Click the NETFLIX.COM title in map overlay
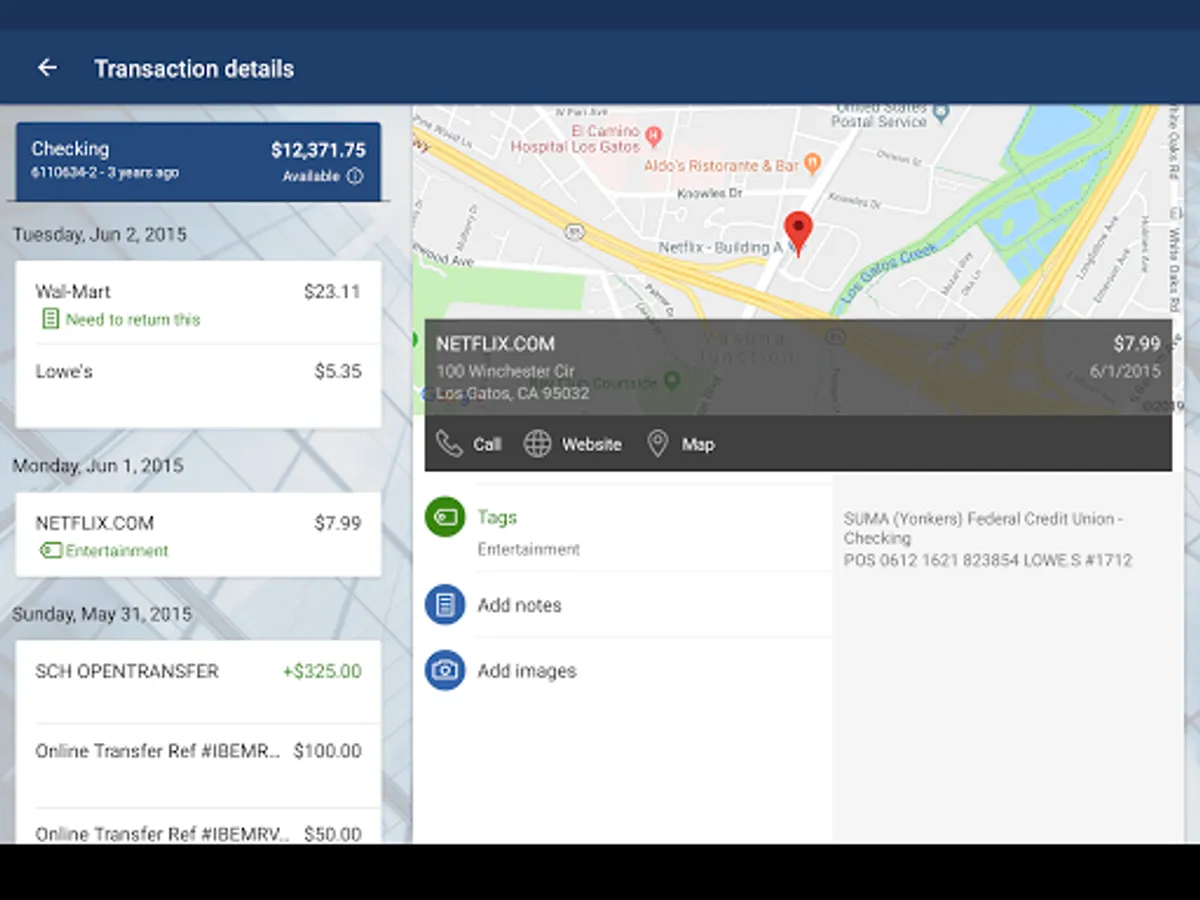The height and width of the screenshot is (900, 1200). click(495, 344)
